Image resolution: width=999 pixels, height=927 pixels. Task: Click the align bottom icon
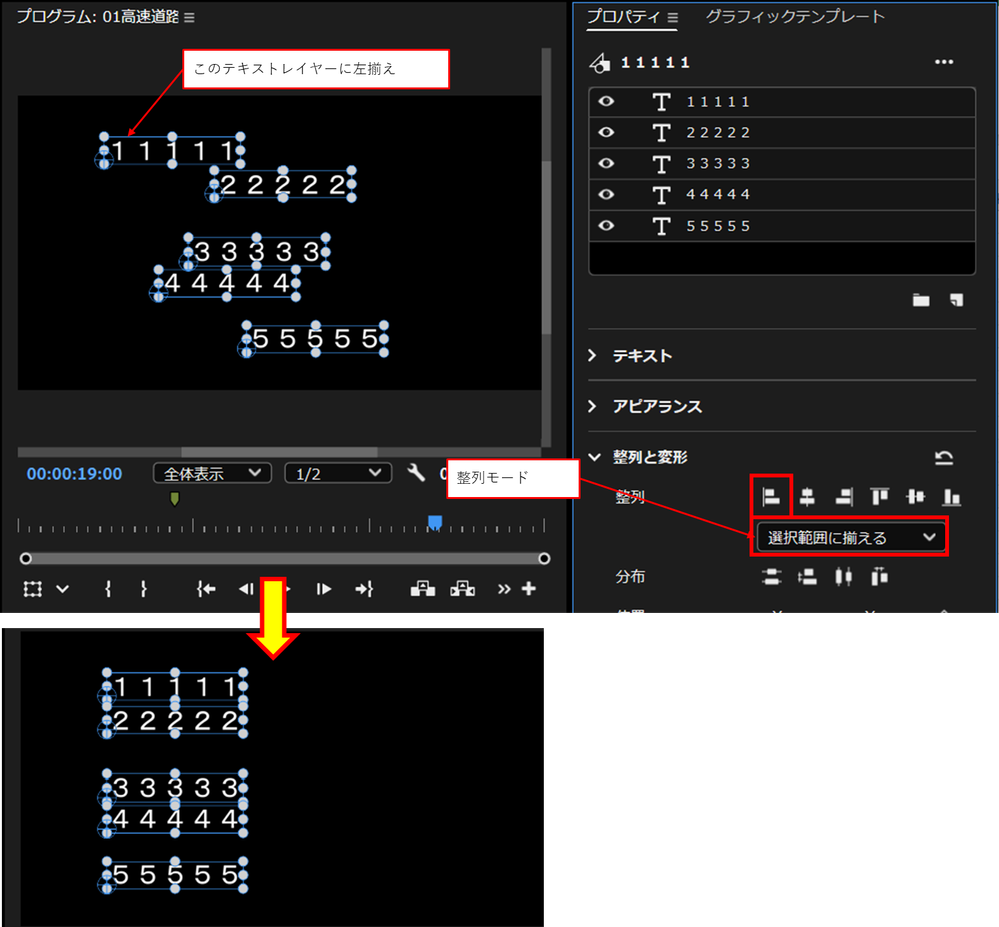[952, 496]
